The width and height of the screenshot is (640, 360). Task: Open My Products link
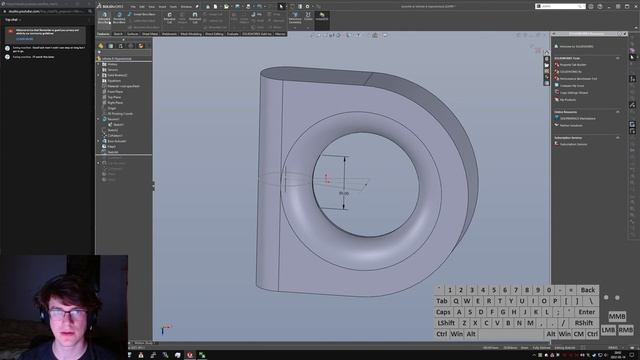(568, 100)
